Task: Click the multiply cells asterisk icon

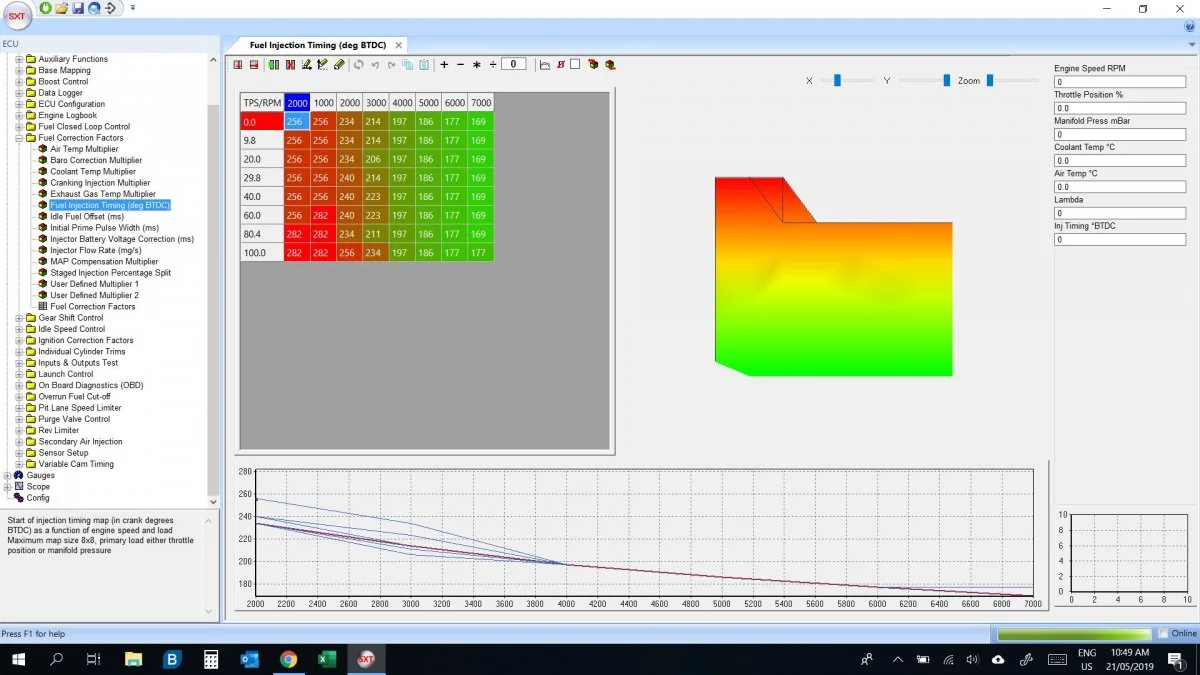Action: click(475, 64)
